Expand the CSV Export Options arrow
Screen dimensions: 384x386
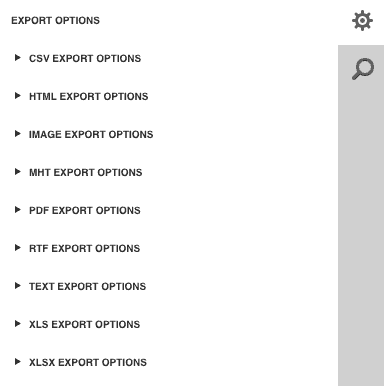click(18, 58)
